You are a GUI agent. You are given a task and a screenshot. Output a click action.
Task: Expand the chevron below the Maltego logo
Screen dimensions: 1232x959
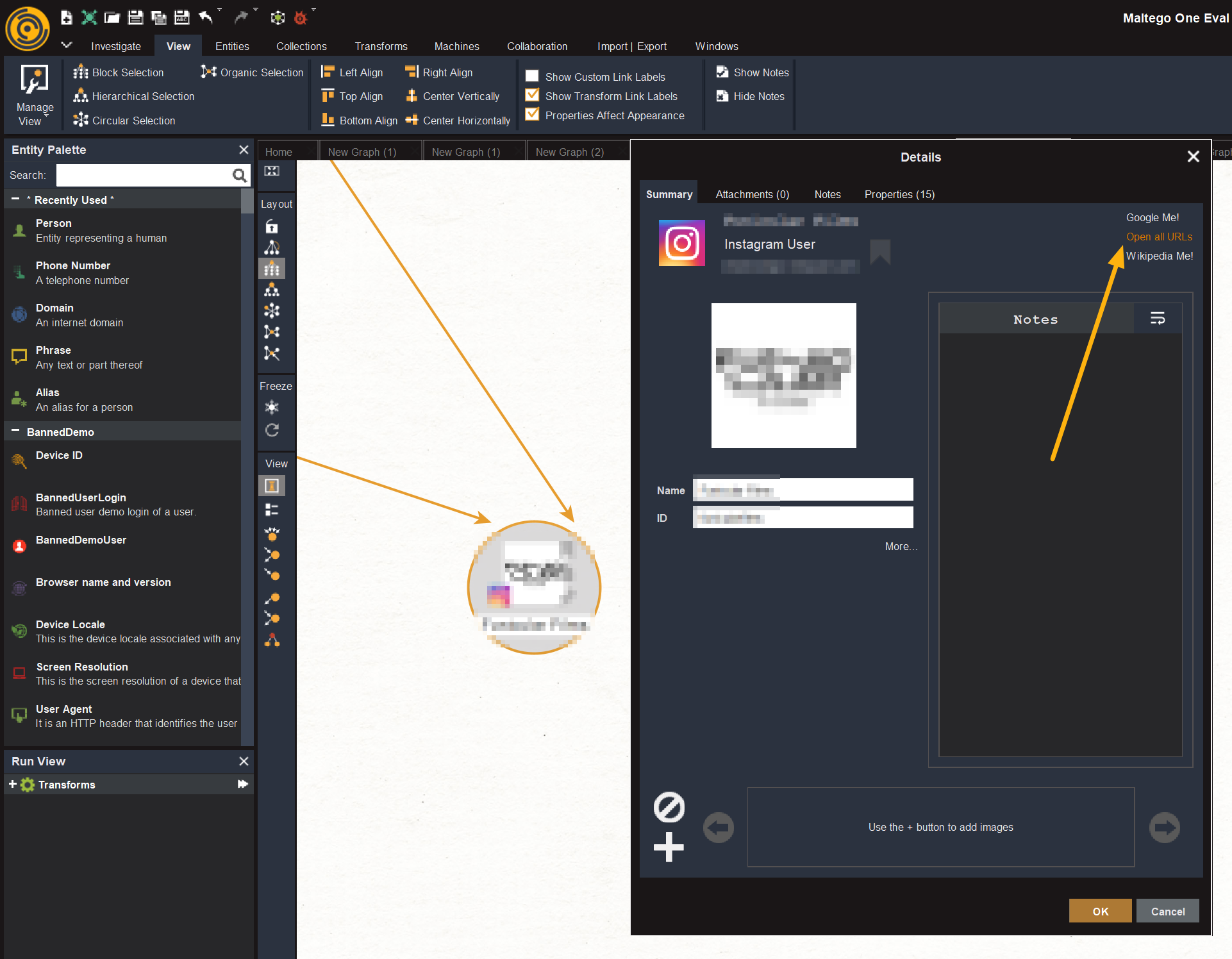(x=67, y=45)
